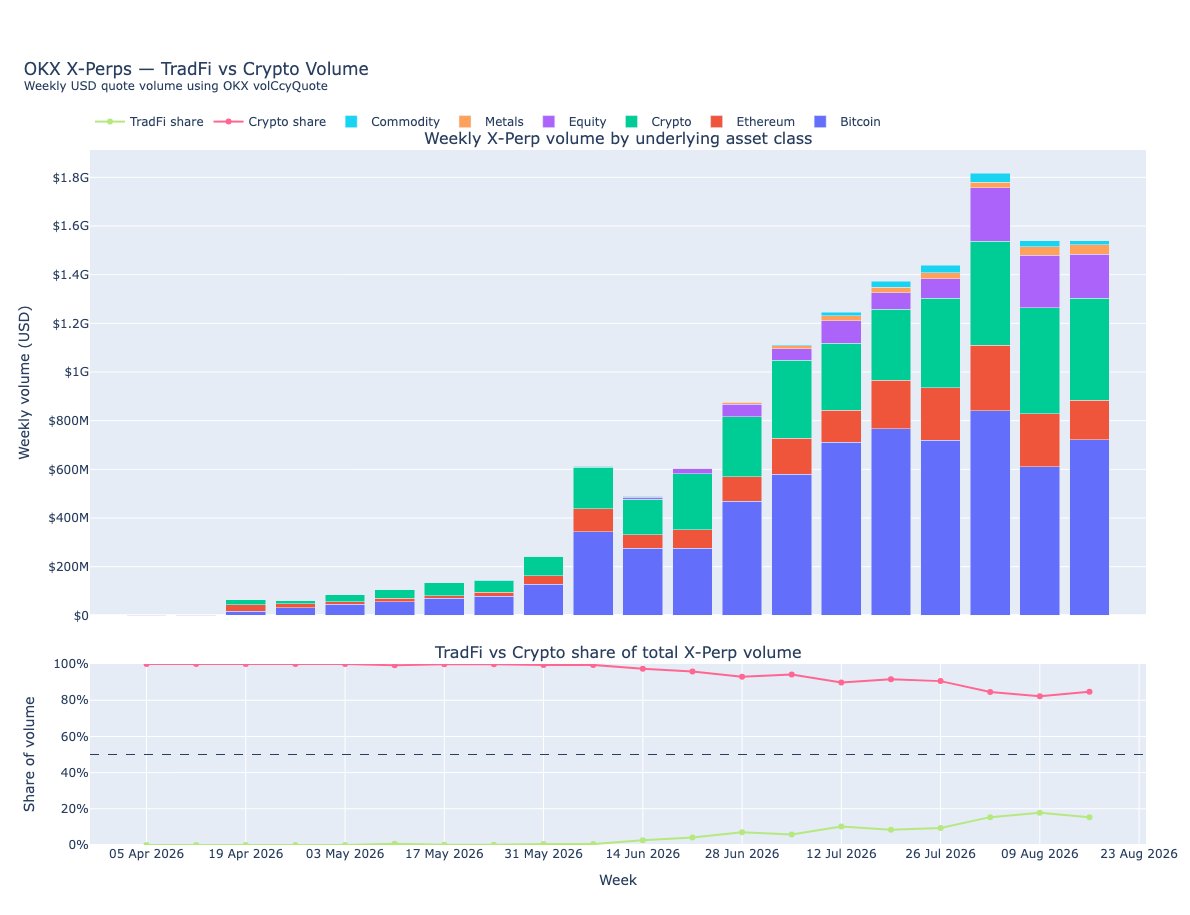This screenshot has width=1190, height=915.
Task: Click the $800M y-axis label
Action: [68, 421]
